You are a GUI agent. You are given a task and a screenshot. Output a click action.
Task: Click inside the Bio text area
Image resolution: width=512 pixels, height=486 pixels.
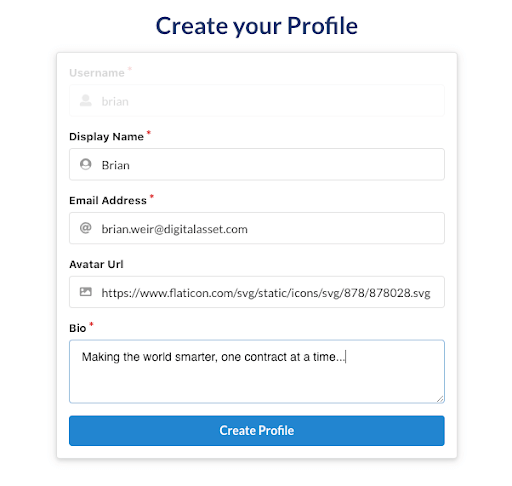[257, 372]
